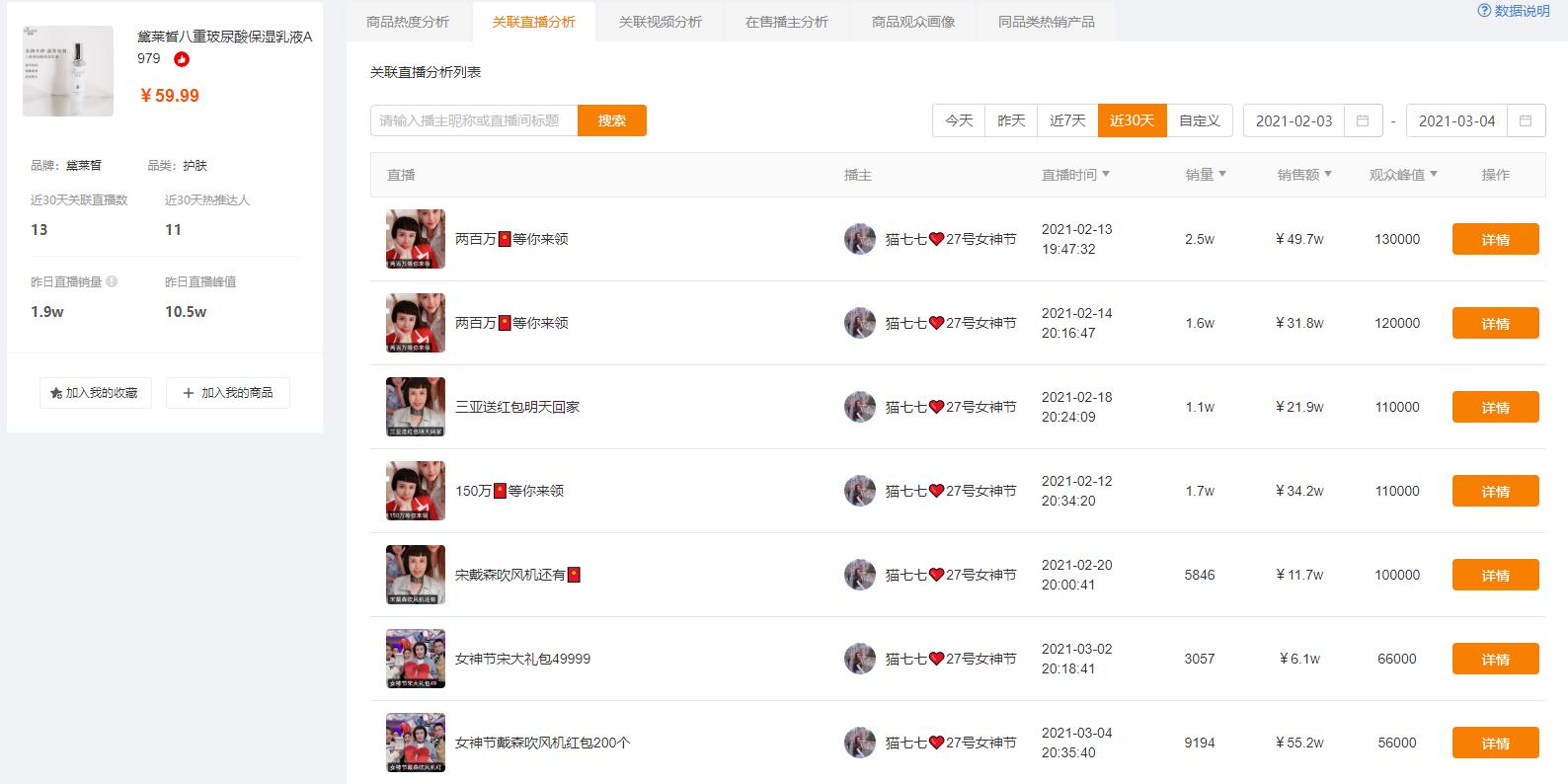Image resolution: width=1568 pixels, height=784 pixels.
Task: Click the star icon in 加入我的收藏
Action: click(x=56, y=393)
